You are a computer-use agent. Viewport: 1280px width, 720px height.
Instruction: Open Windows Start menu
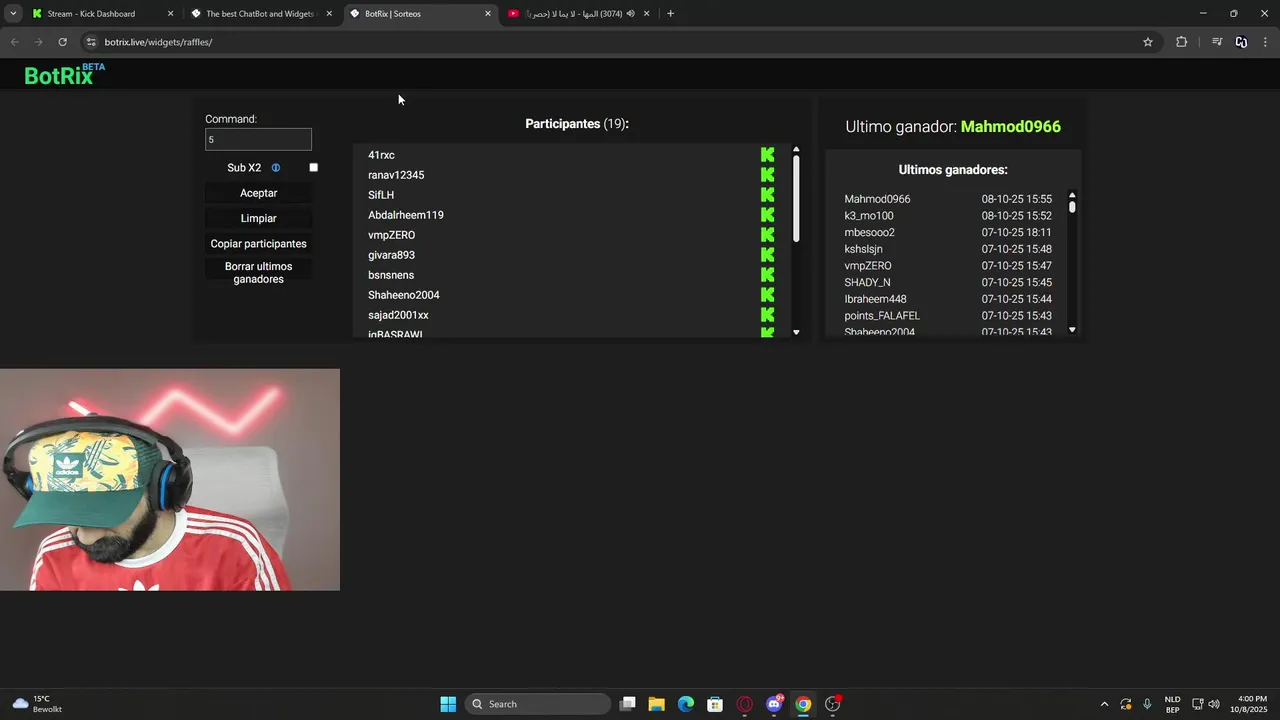pyautogui.click(x=448, y=704)
